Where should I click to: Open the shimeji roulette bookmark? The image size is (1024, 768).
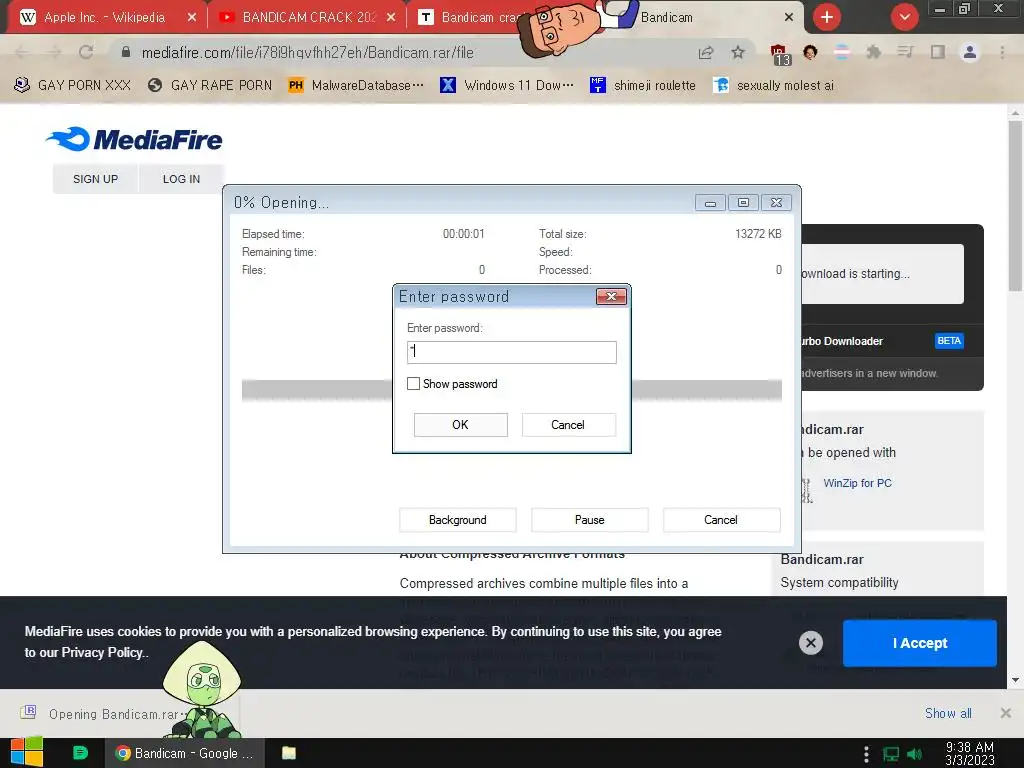(x=643, y=86)
